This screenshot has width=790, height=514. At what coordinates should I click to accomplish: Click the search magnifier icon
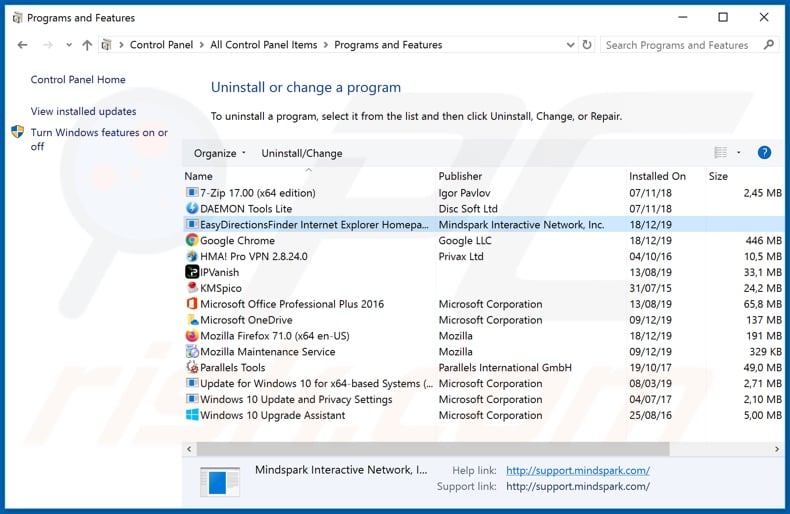[768, 45]
